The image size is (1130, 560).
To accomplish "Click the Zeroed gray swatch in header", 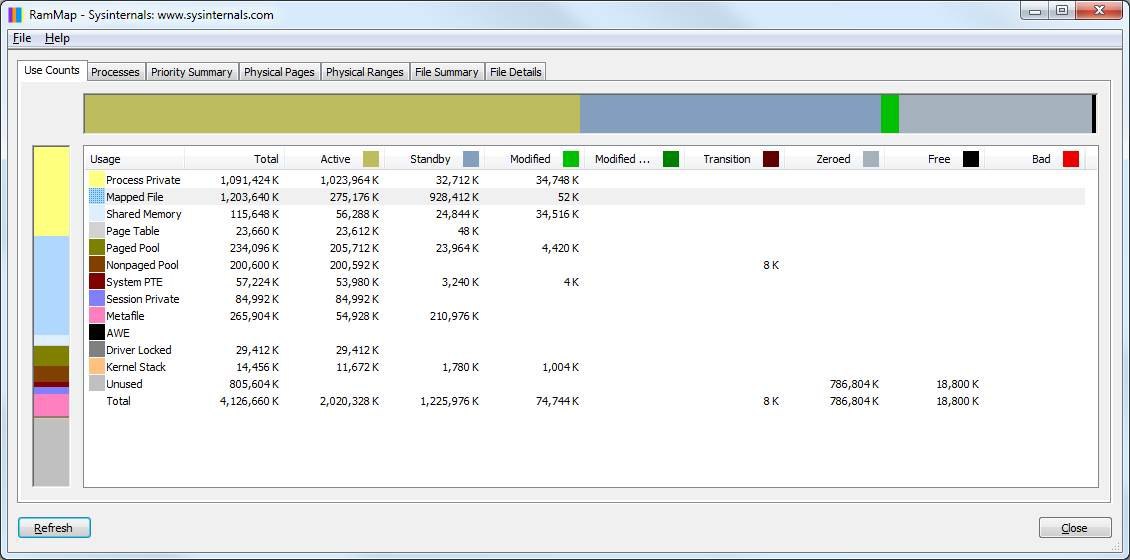I will coord(871,159).
